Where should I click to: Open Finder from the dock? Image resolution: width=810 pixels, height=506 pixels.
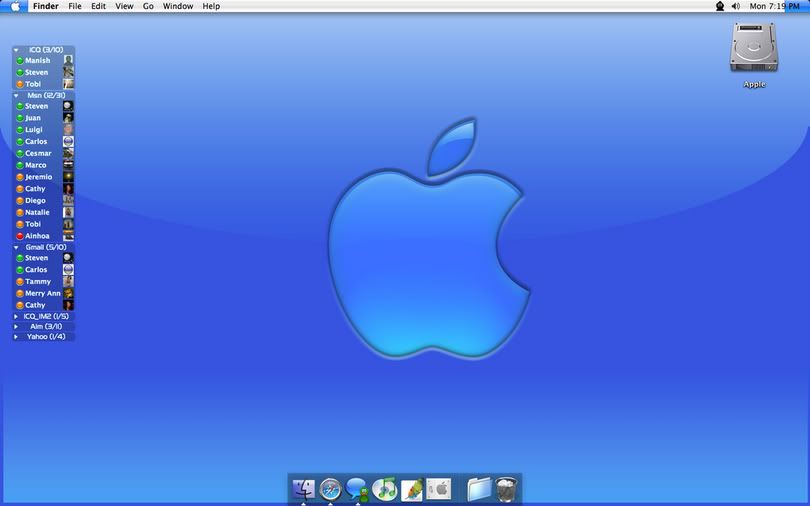point(304,489)
